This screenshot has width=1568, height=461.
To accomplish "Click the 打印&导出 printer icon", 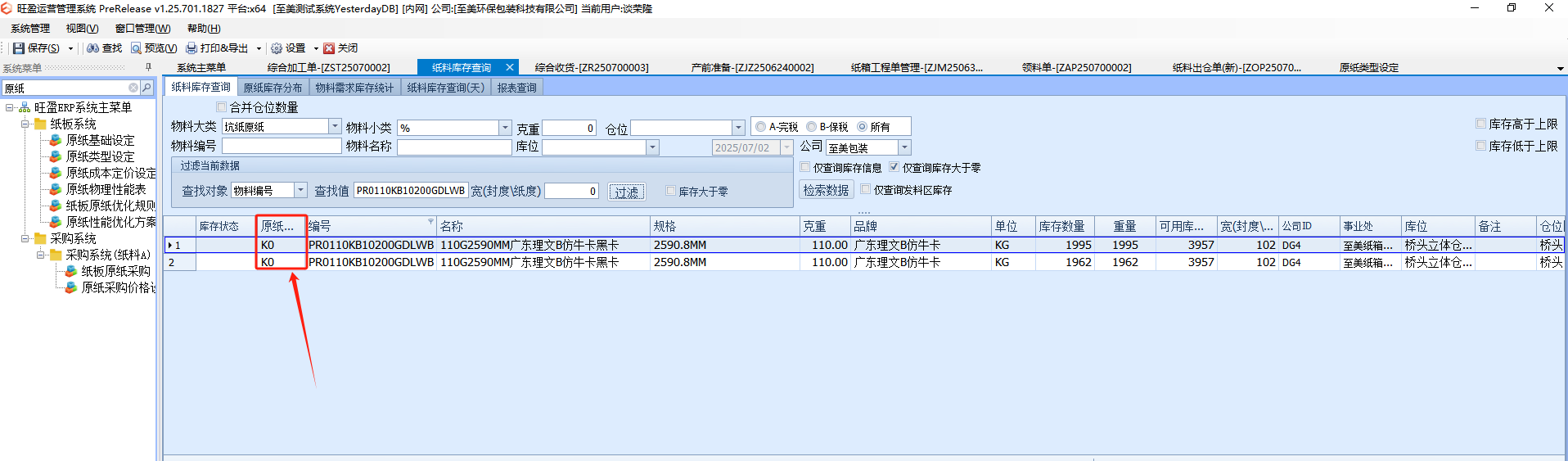I will tap(191, 48).
